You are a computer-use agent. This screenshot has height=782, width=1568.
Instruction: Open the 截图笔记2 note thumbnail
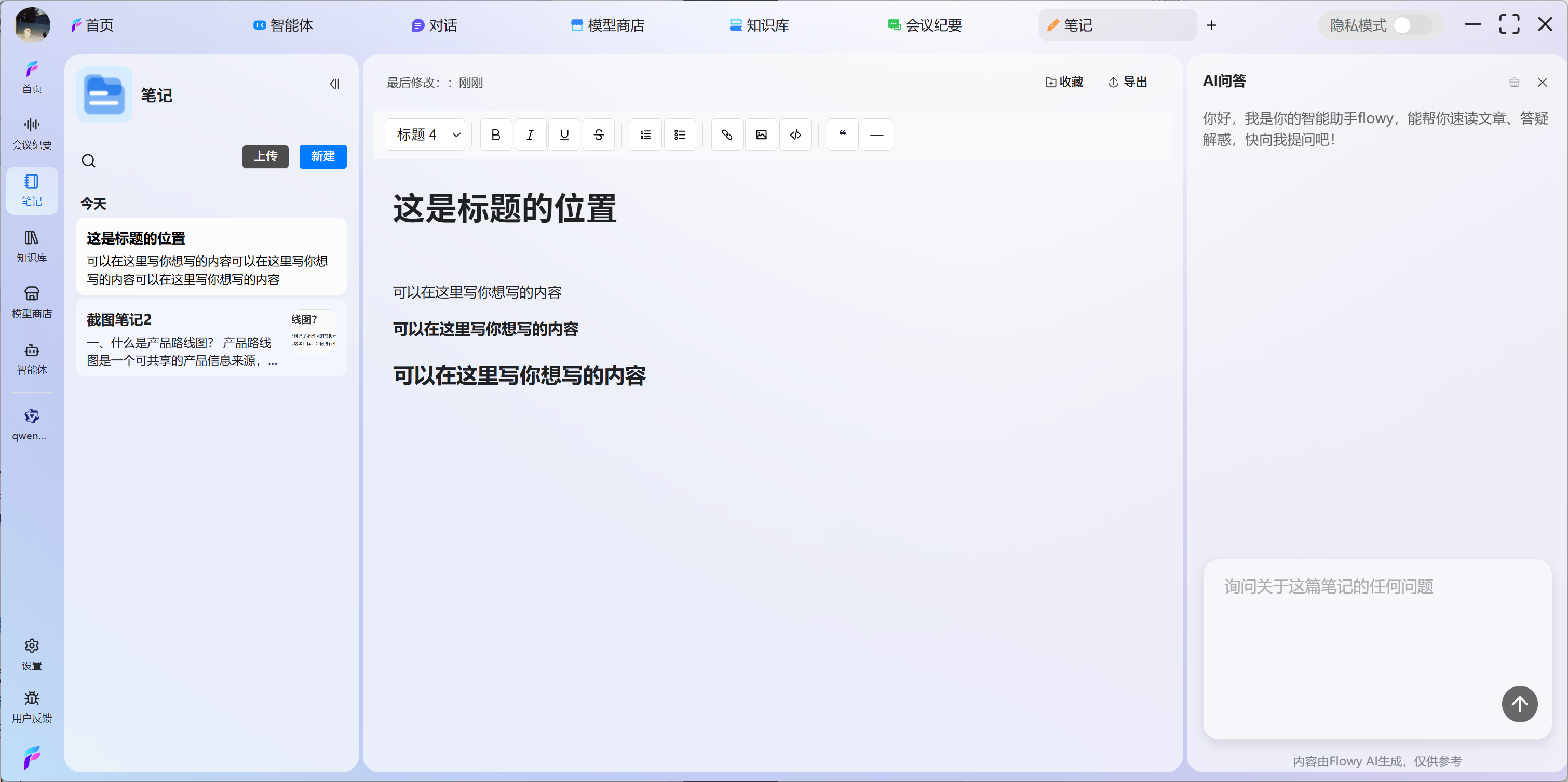313,331
